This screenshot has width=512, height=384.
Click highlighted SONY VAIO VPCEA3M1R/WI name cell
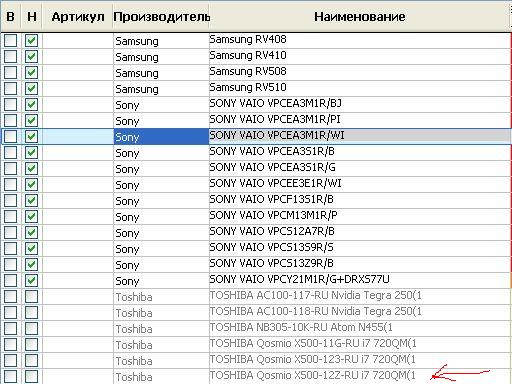360,137
